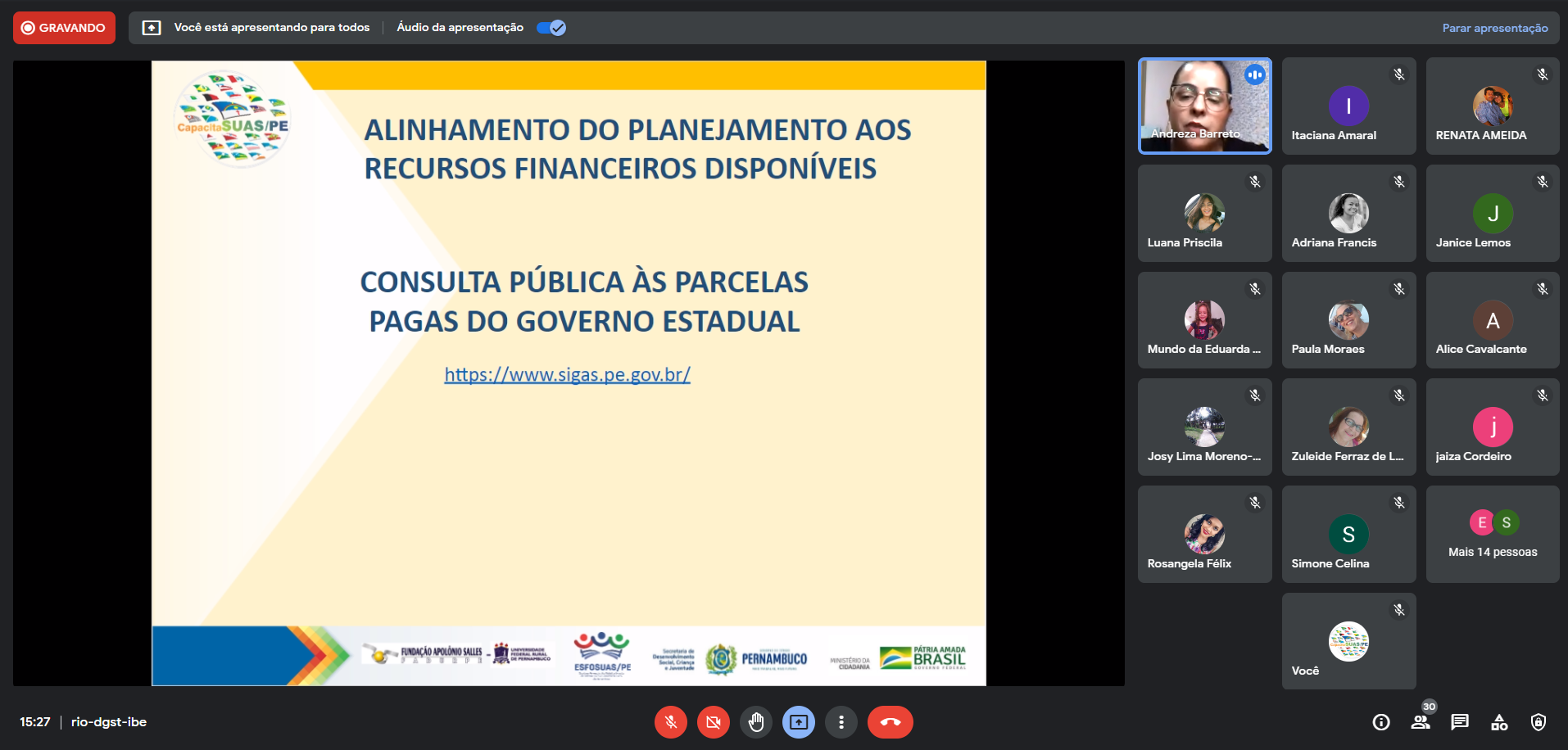The image size is (1568, 750).
Task: Click the microphone mute button
Action: coord(670,722)
